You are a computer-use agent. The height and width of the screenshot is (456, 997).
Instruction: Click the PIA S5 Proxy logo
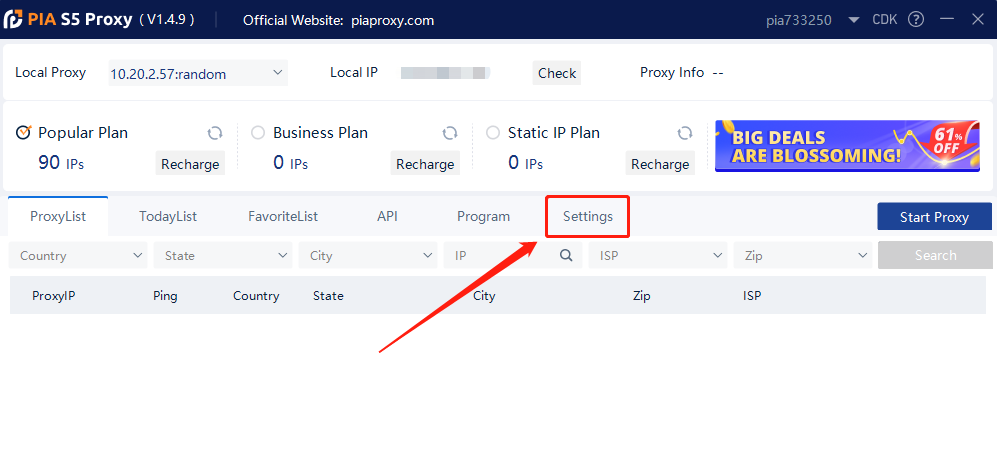(x=13, y=20)
